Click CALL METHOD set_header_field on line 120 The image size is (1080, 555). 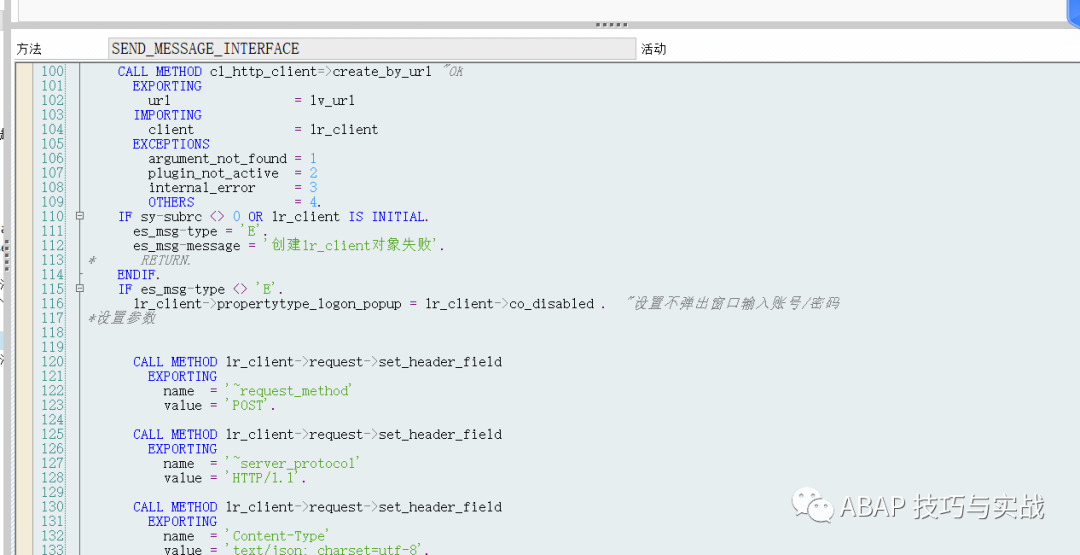(318, 362)
